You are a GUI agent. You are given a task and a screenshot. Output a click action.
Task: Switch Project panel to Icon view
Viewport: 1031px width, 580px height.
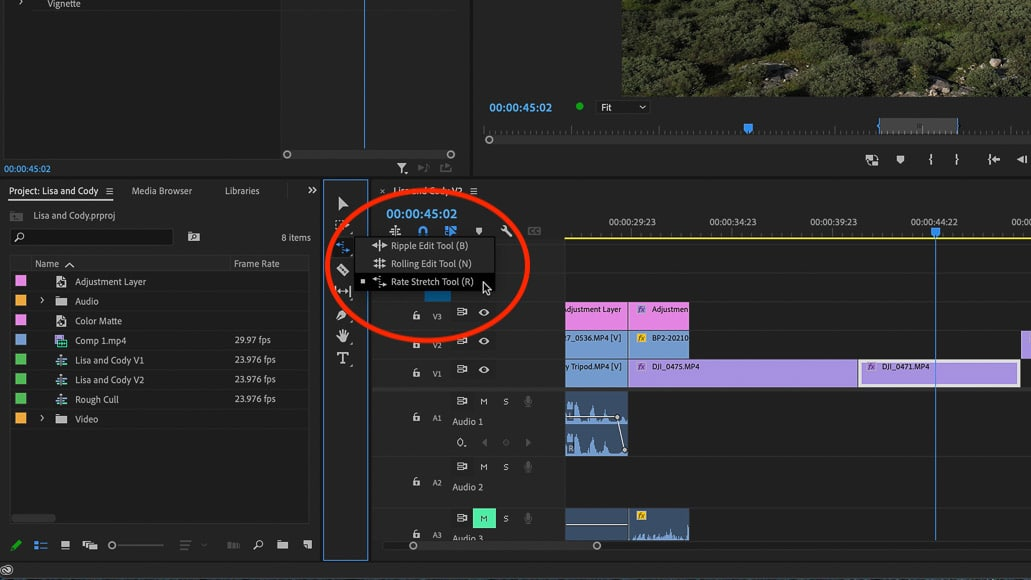[x=65, y=545]
